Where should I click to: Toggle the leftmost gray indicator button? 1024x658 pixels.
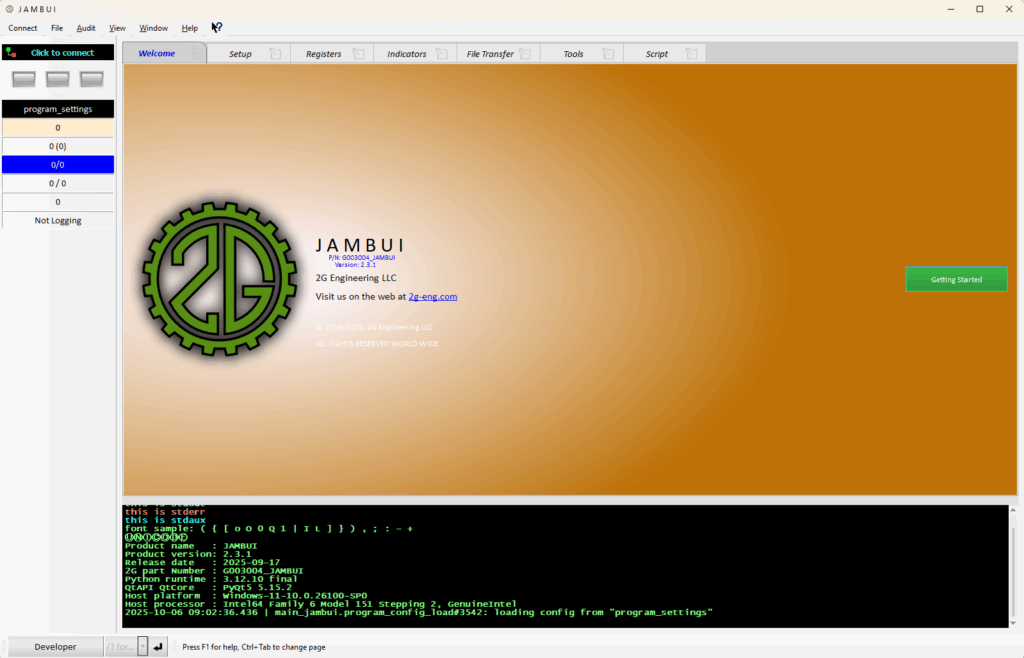[24, 78]
